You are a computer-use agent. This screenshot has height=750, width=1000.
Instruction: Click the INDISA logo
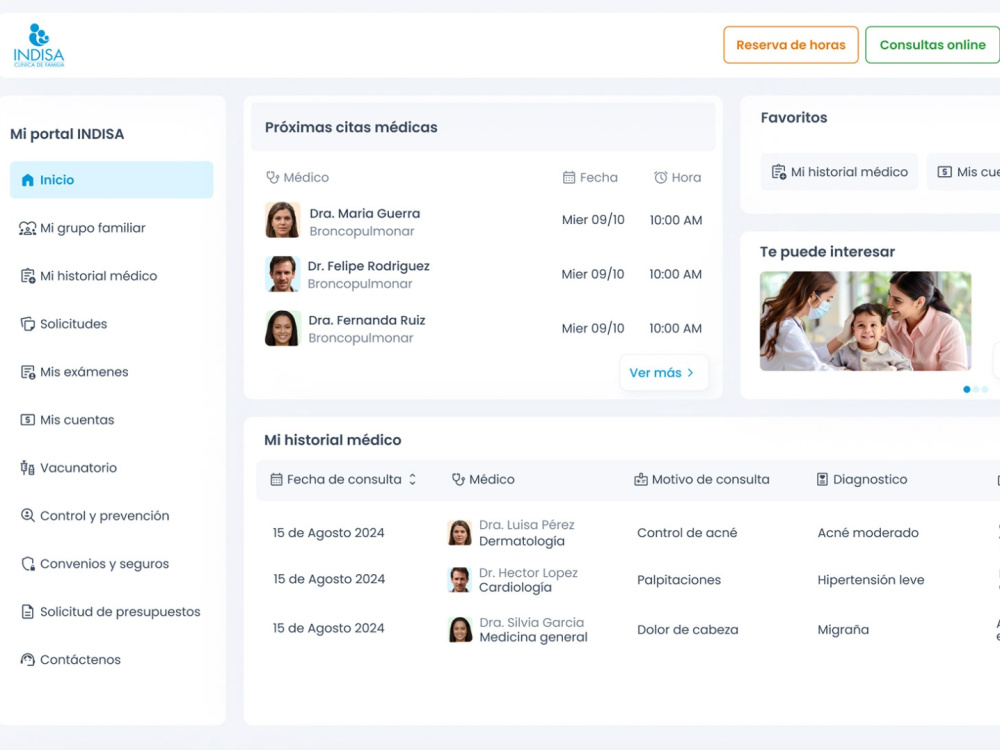point(39,45)
